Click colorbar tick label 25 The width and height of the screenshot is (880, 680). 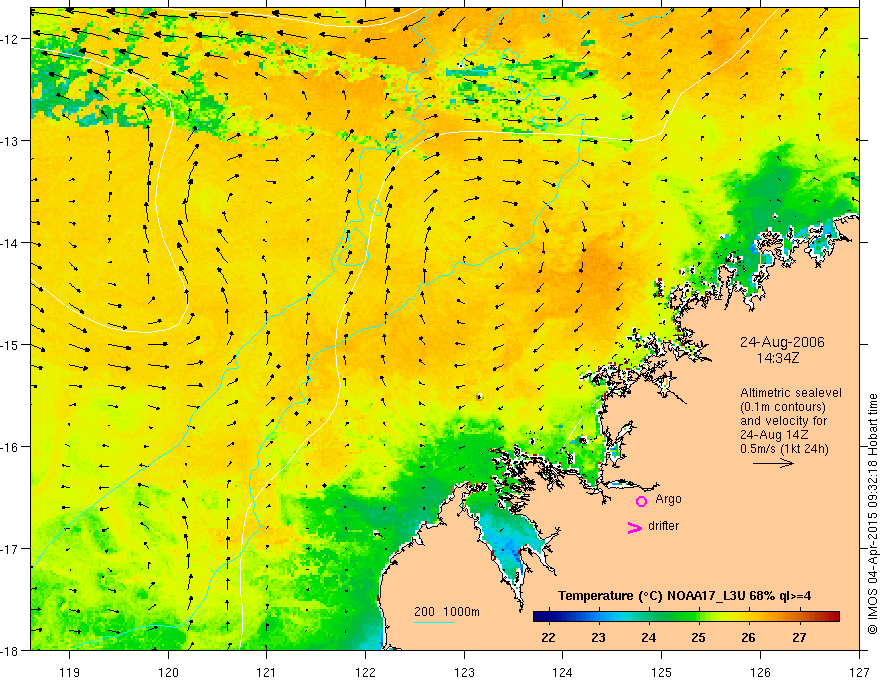click(x=699, y=637)
